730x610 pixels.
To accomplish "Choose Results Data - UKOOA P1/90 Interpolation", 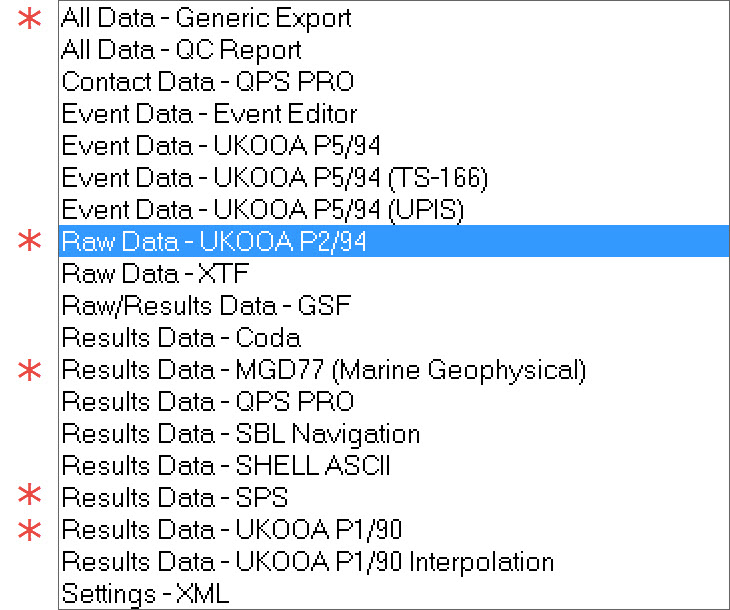I will click(308, 562).
